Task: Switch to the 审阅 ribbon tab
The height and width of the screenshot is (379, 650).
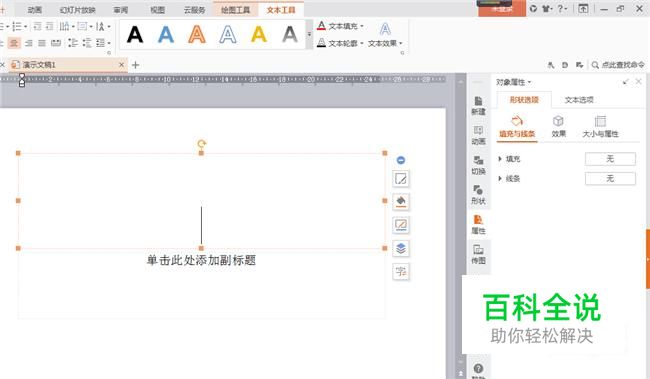Action: click(x=121, y=10)
